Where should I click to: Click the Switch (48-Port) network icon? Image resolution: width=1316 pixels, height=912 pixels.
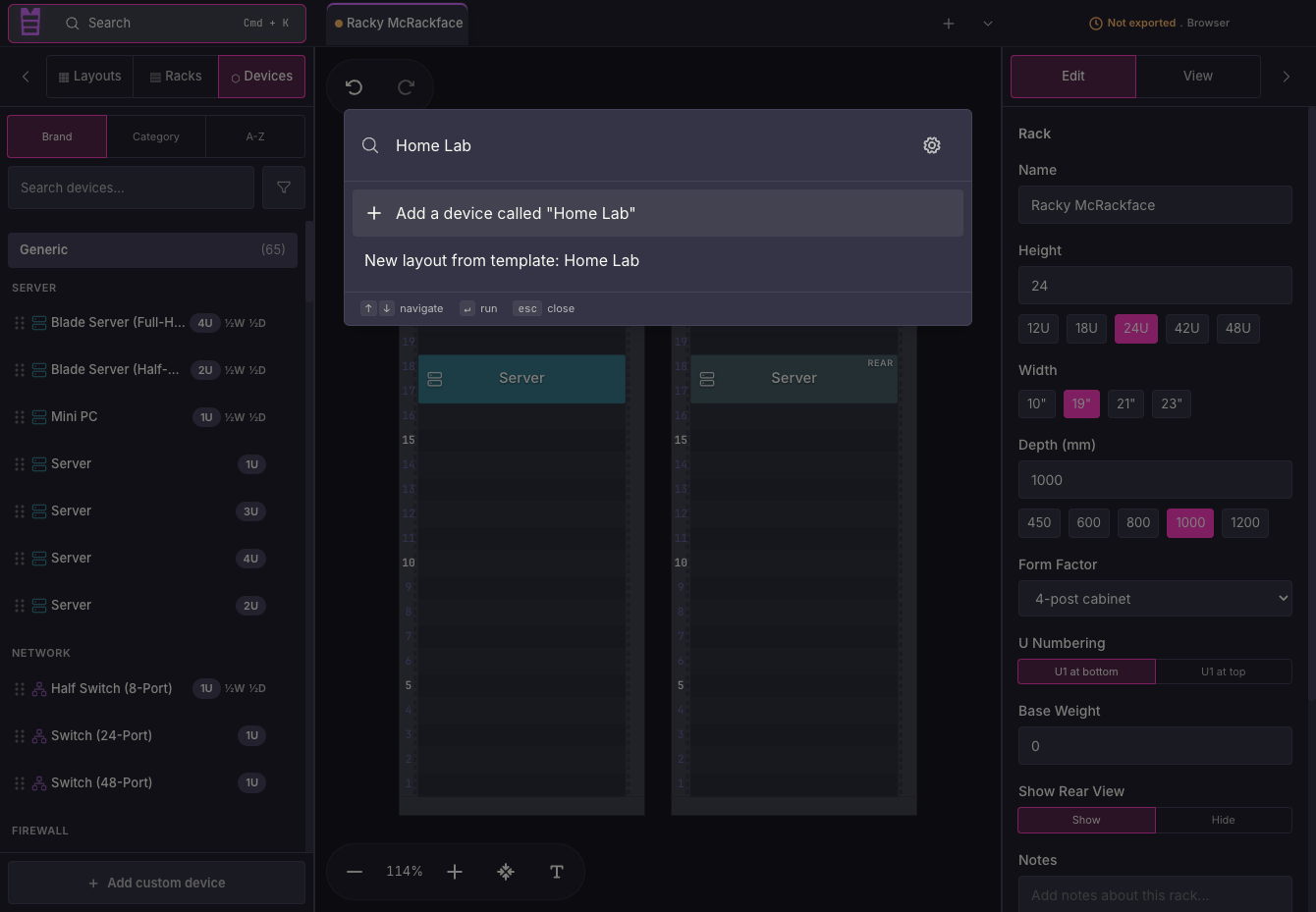(x=39, y=783)
